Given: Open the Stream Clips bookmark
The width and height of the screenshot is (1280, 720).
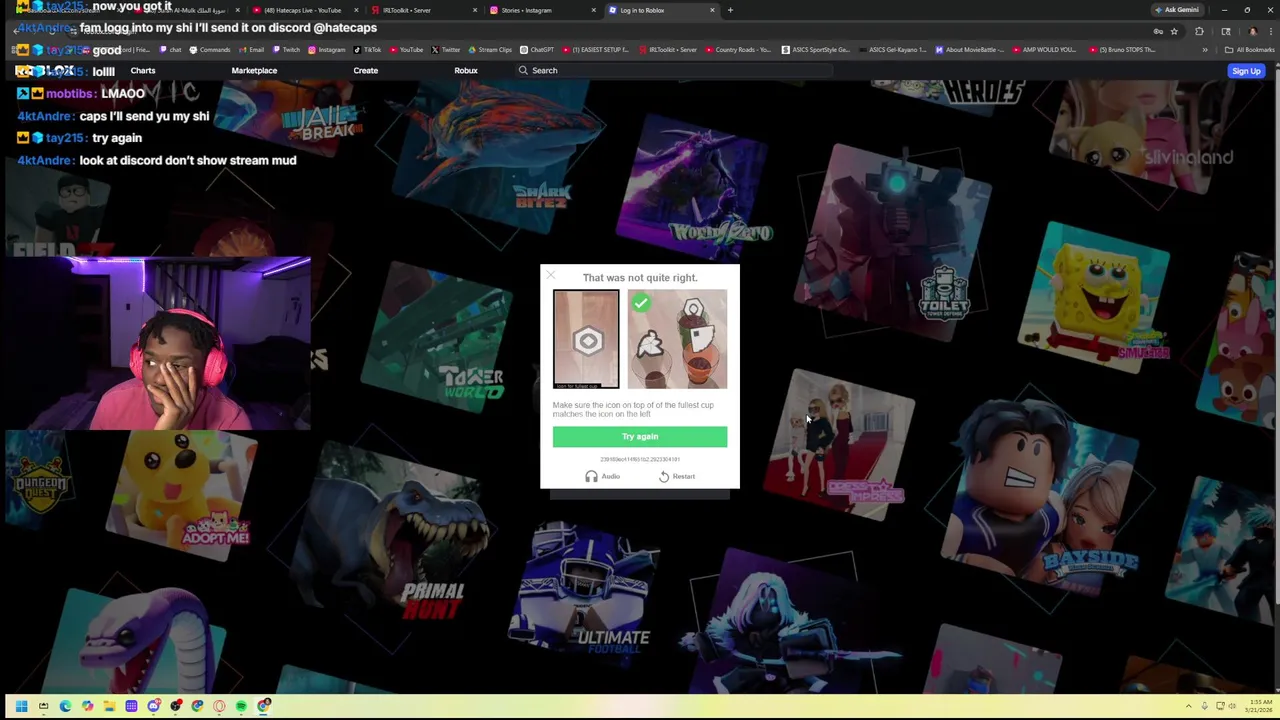Looking at the screenshot, I should [x=490, y=49].
